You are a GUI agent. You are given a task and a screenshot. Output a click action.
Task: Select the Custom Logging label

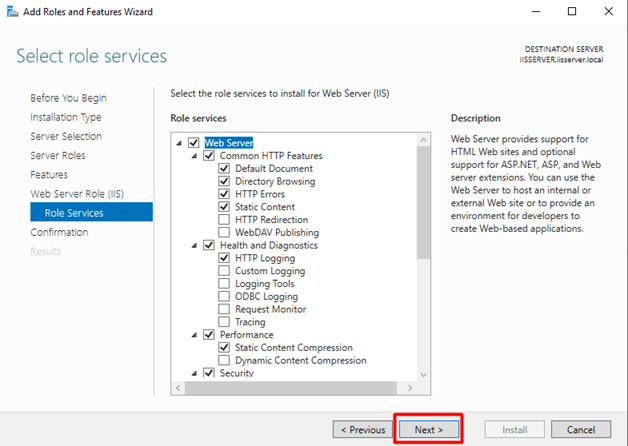coord(270,271)
